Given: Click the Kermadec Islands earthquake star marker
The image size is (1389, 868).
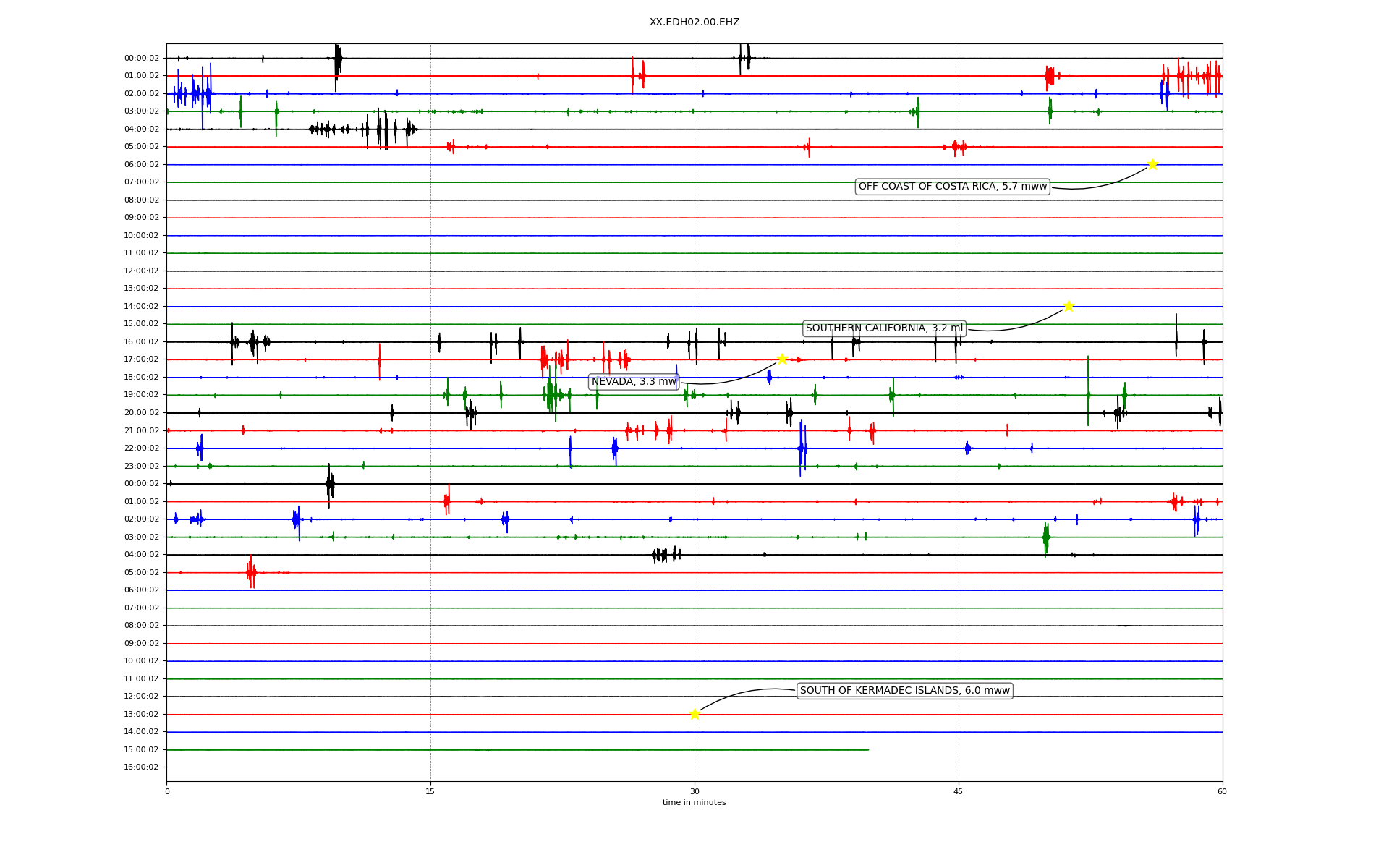Looking at the screenshot, I should point(694,714).
